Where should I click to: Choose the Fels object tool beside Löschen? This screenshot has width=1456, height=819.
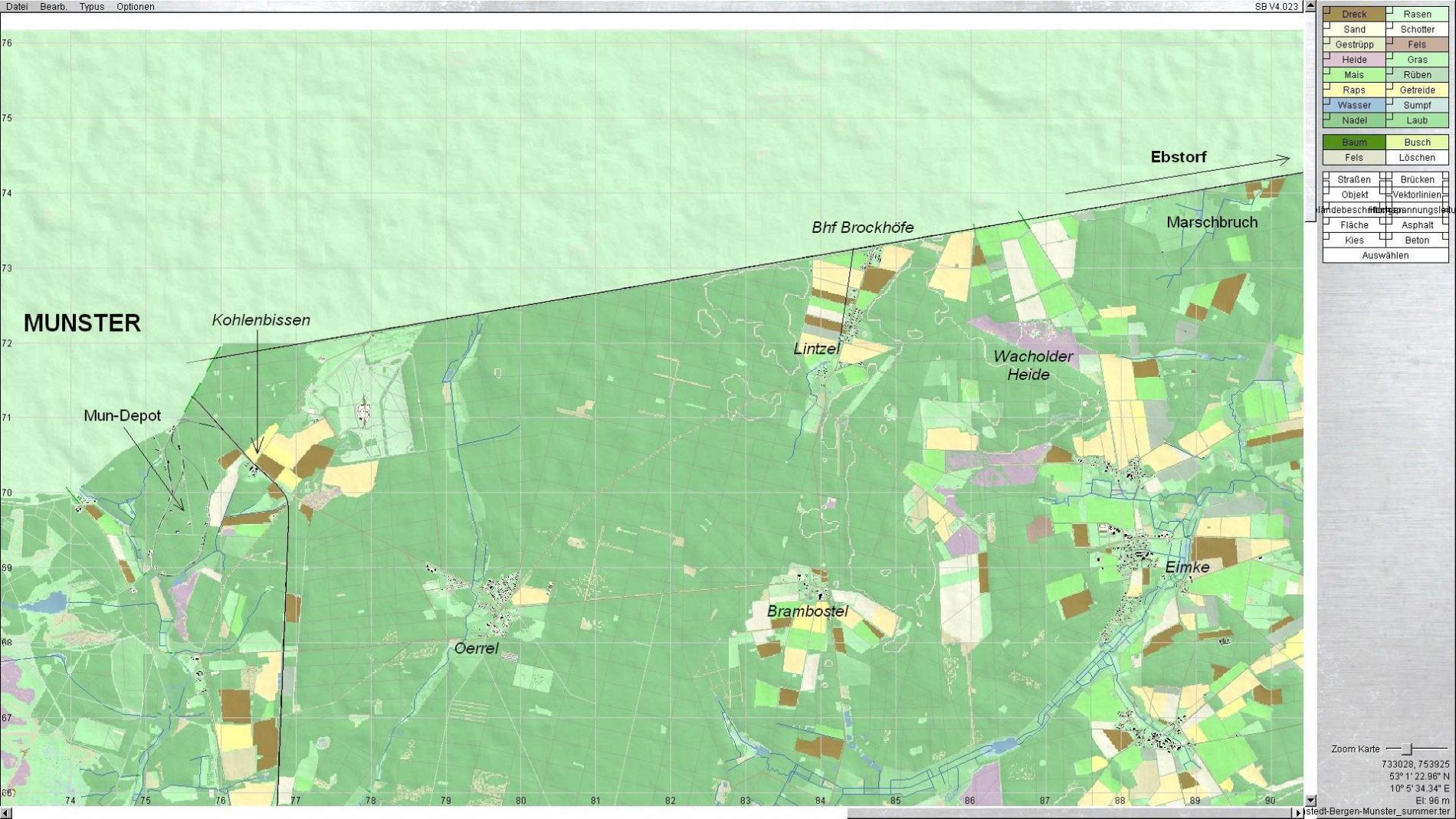pos(1354,158)
